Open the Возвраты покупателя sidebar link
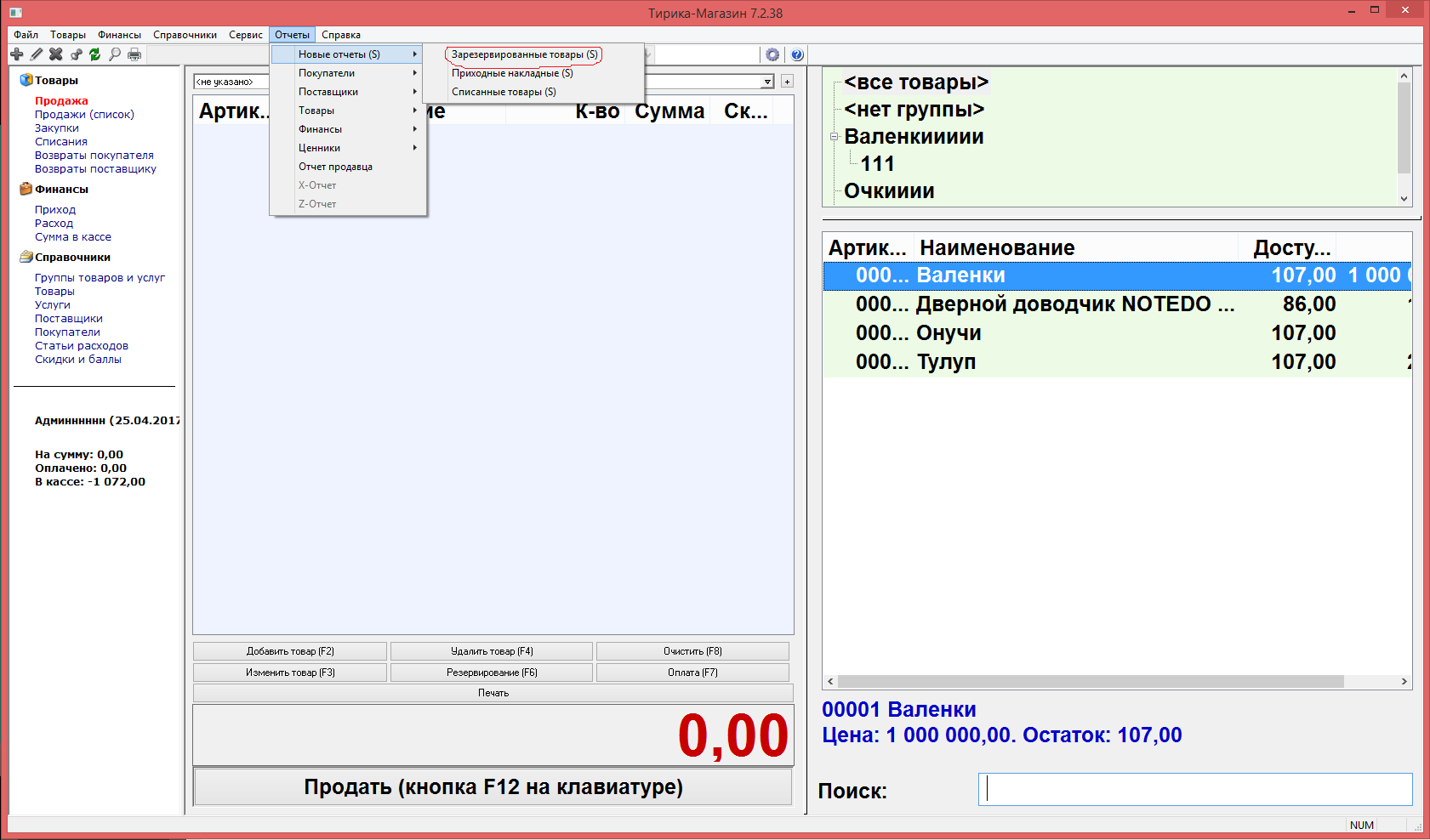 (94, 156)
